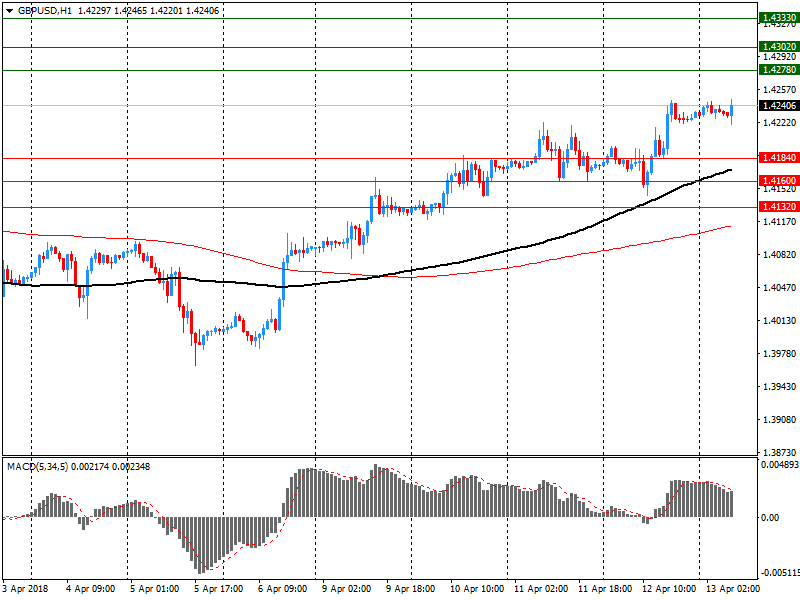Click the MACD scale value 0.004893
Screen dimensions: 800x600
click(x=780, y=464)
